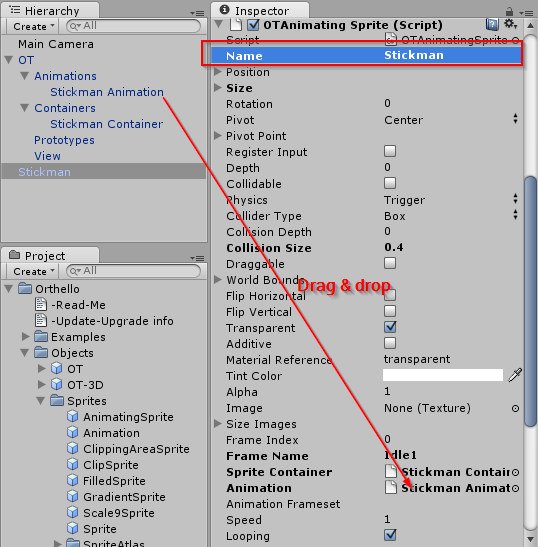The width and height of the screenshot is (538, 547).
Task: Switch to the Hierarchy tab
Action: pos(50,10)
